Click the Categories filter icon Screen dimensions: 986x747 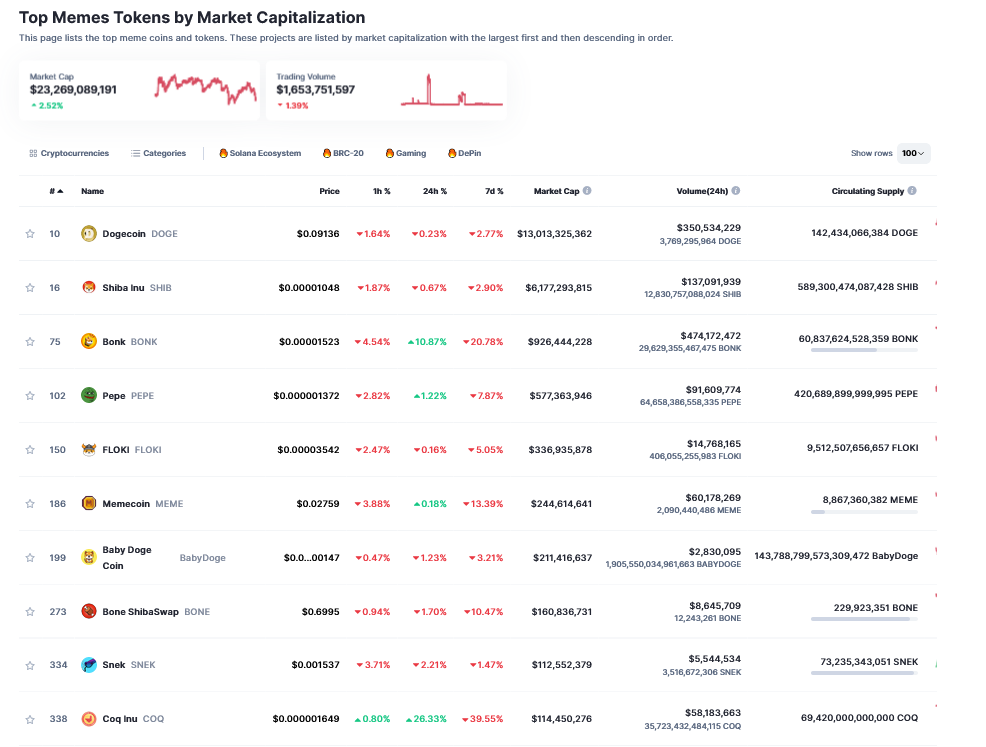[x=134, y=153]
